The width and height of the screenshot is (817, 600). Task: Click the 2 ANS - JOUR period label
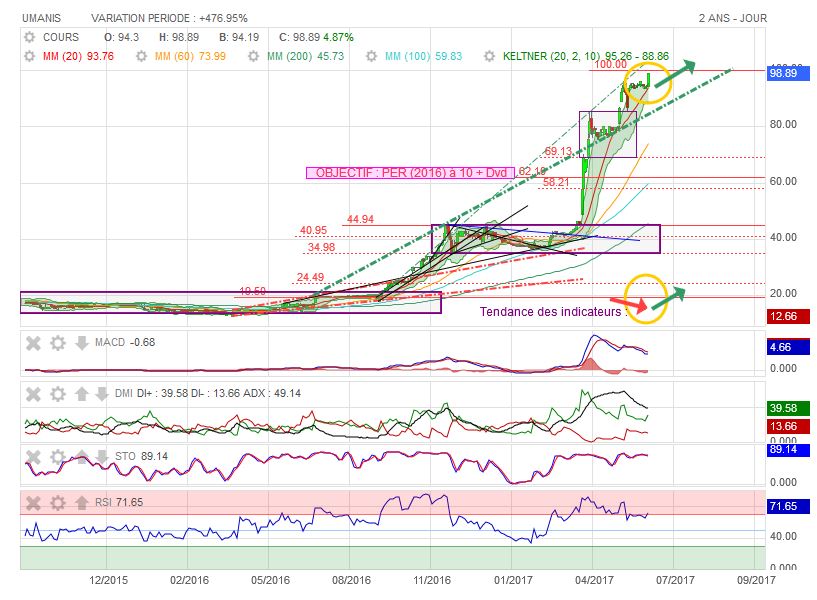pyautogui.click(x=733, y=18)
